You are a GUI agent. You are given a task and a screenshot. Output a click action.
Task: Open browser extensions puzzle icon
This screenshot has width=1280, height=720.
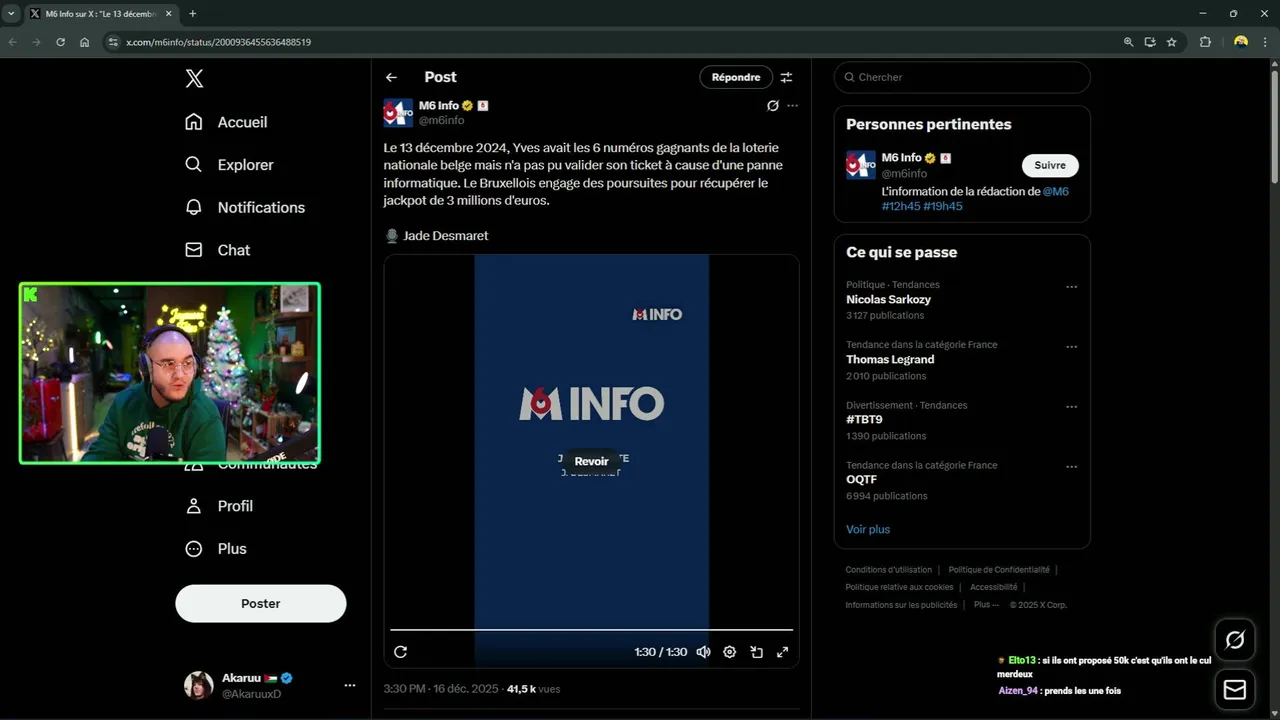pyautogui.click(x=1205, y=42)
